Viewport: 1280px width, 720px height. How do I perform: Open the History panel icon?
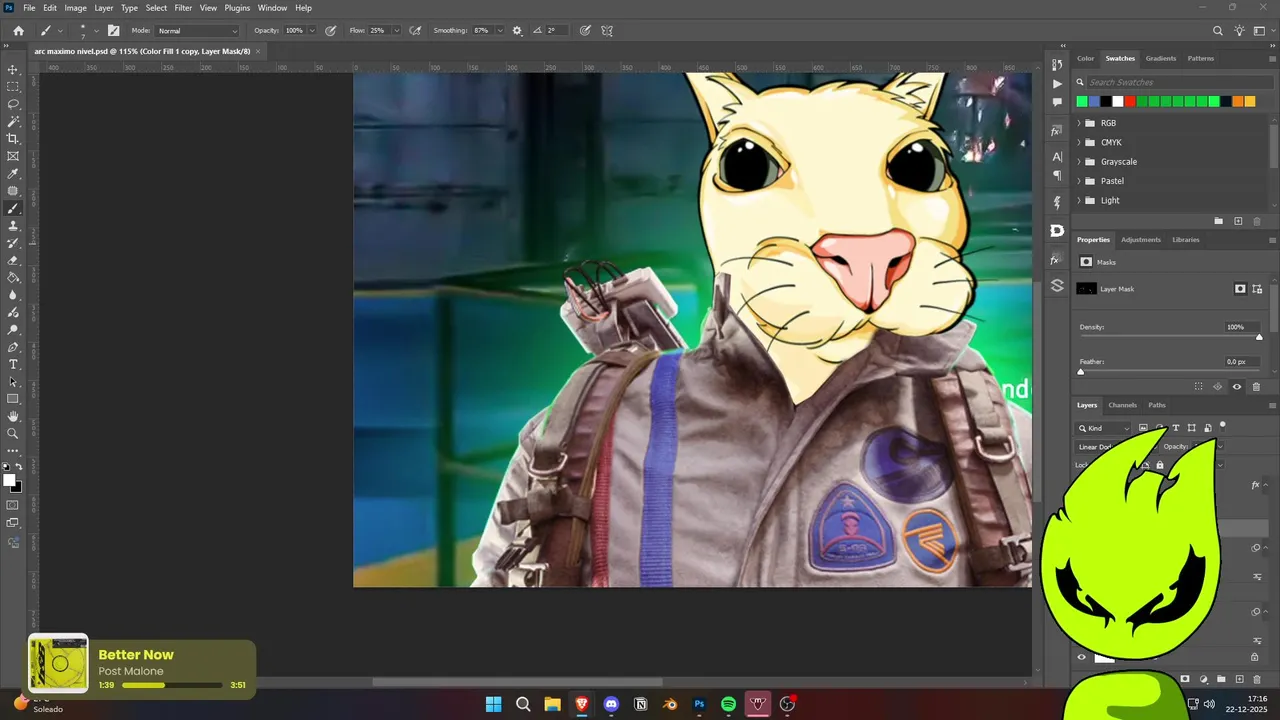tap(1057, 64)
